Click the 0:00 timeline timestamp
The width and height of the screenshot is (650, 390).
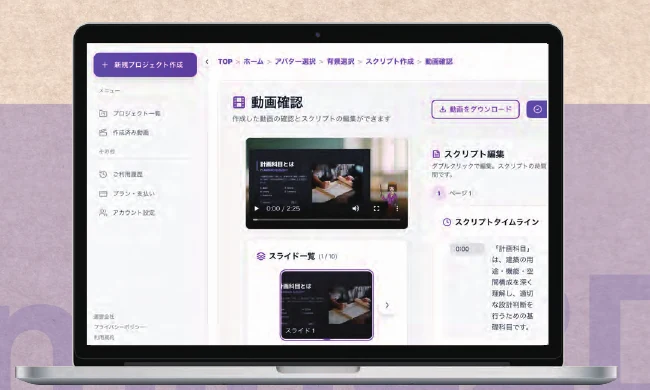click(x=467, y=249)
